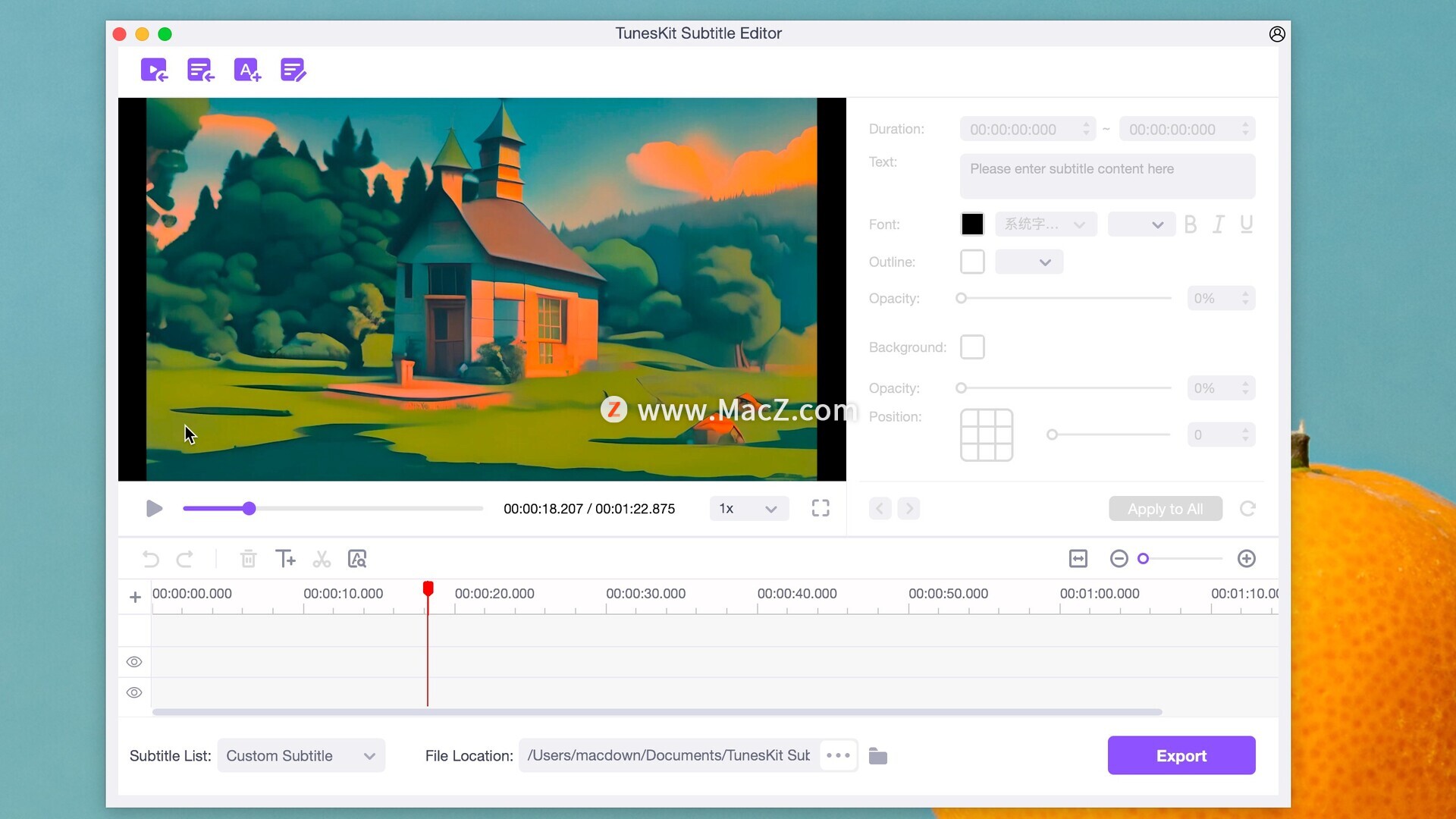Open font family dropdown
The height and width of the screenshot is (819, 1456).
[x=1045, y=224]
